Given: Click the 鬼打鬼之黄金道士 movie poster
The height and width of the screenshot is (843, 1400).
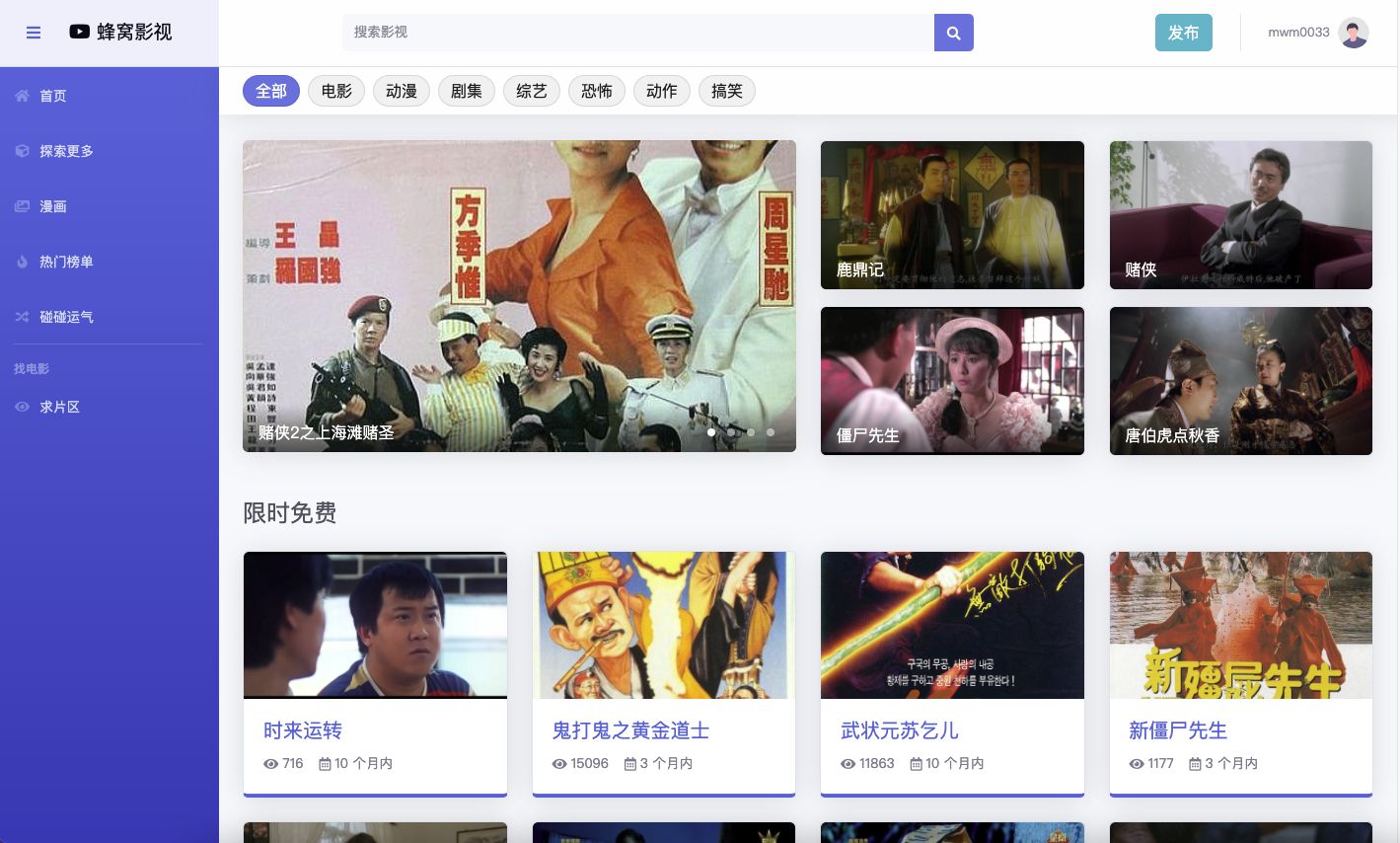Looking at the screenshot, I should point(664,625).
